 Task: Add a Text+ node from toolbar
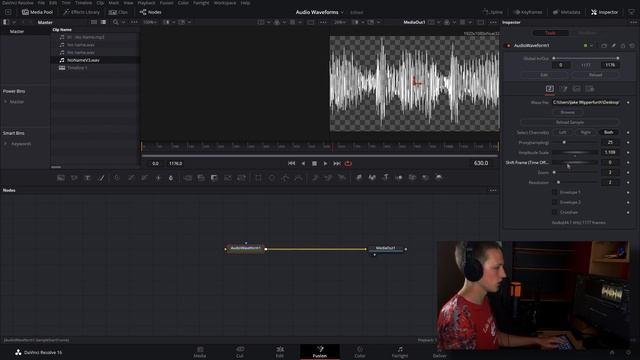coord(87,178)
